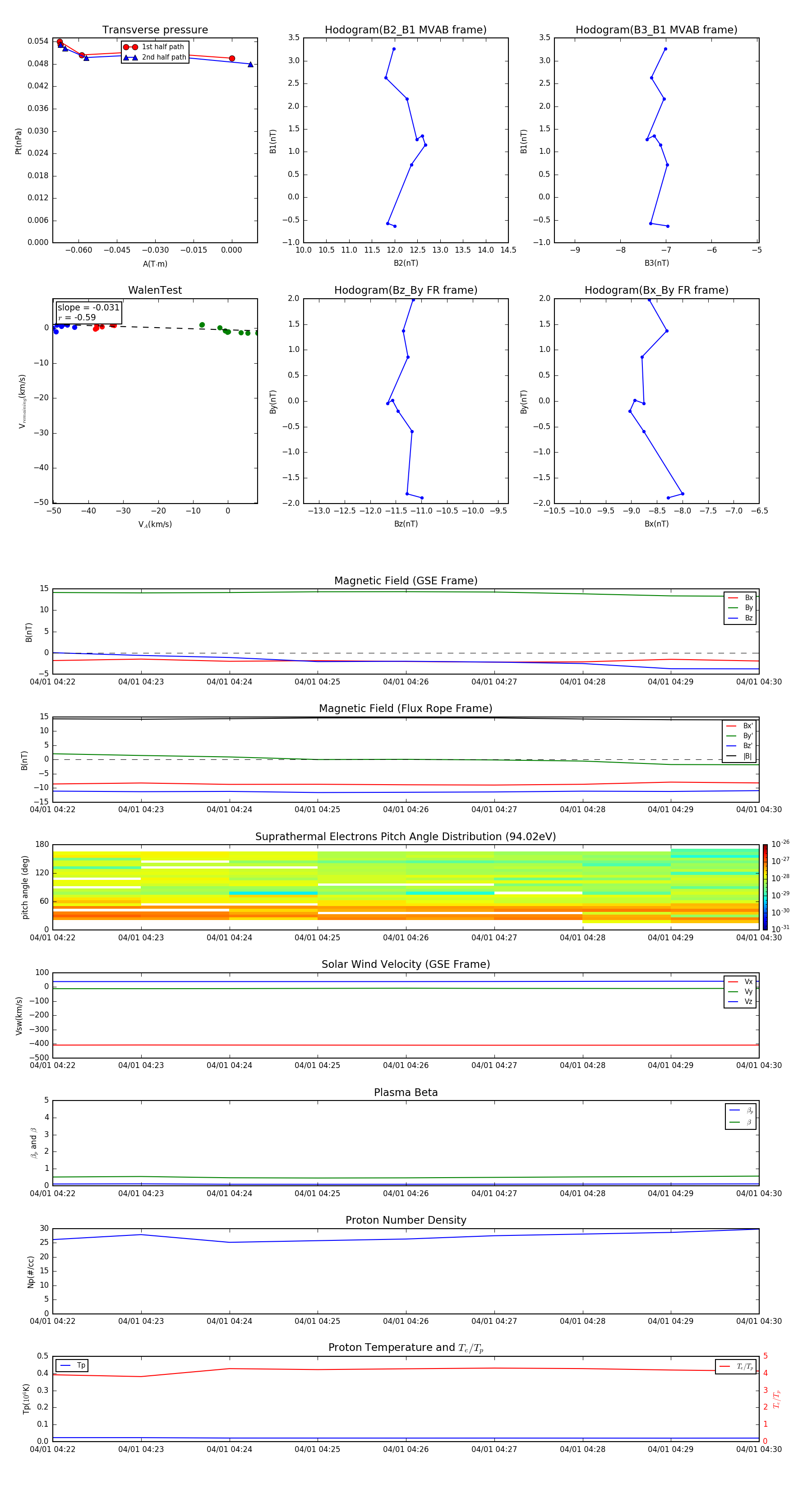Click the Bx' entry in the flux rope legend
This screenshot has width=812, height=1489.
[740, 726]
